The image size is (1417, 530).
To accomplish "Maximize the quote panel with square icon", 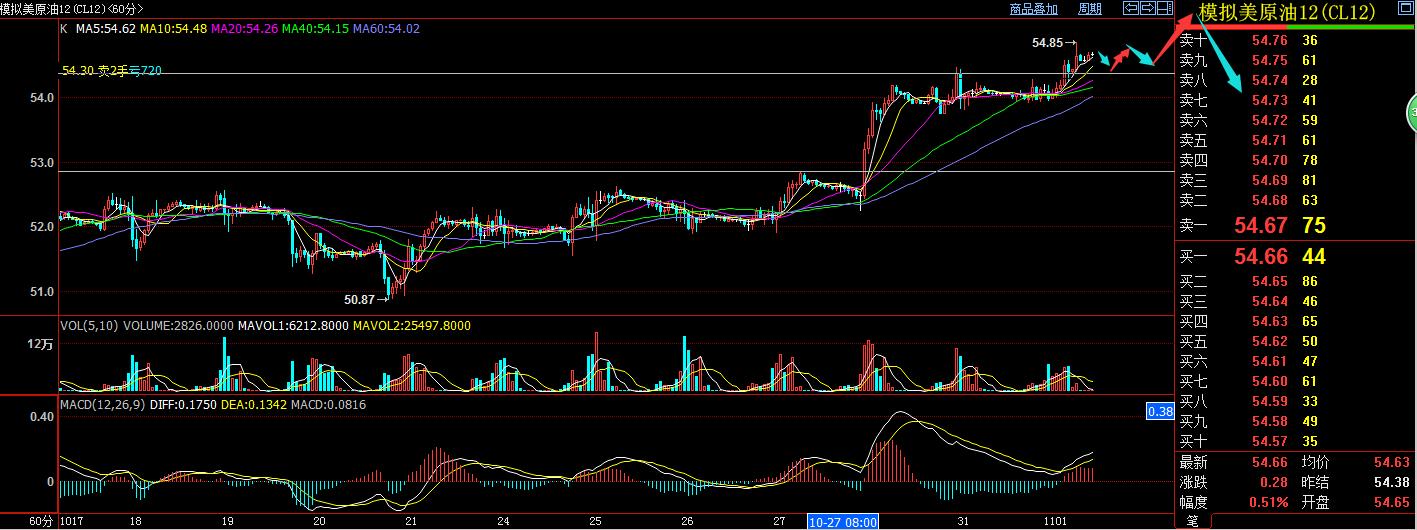I will click(1405, 8).
